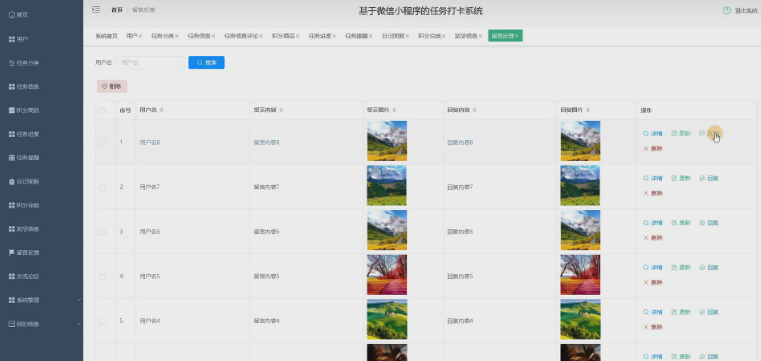Click 回复 for row 2 用户名7
Image resolution: width=761 pixels, height=361 pixels.
[709, 178]
